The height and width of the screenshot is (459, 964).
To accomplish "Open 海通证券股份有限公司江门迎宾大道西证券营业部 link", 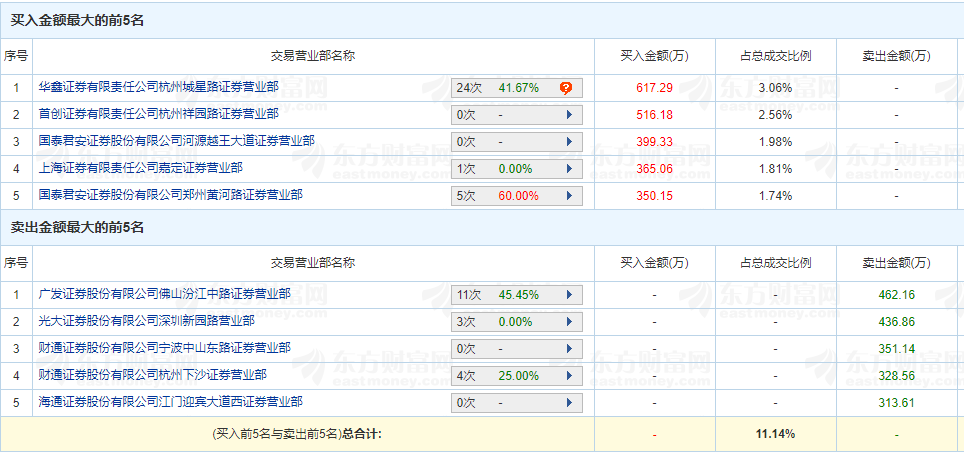I will pos(170,402).
